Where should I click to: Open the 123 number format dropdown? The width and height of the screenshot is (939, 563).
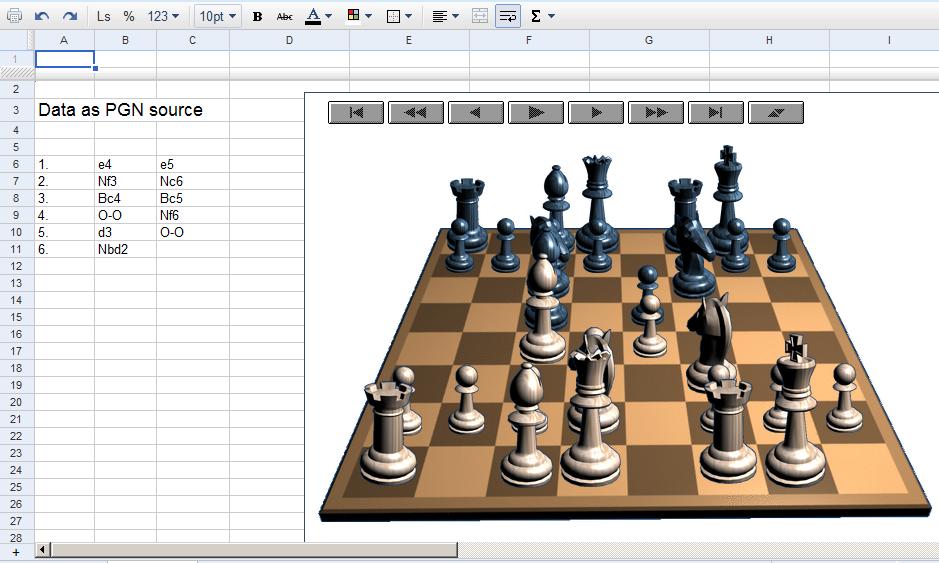coord(163,16)
